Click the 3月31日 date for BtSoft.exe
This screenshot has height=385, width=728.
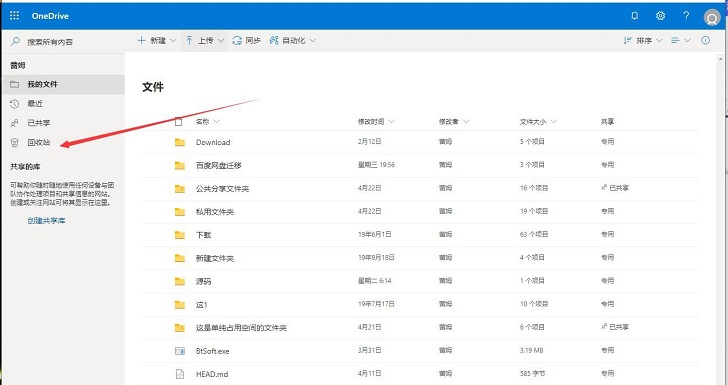pyautogui.click(x=369, y=351)
